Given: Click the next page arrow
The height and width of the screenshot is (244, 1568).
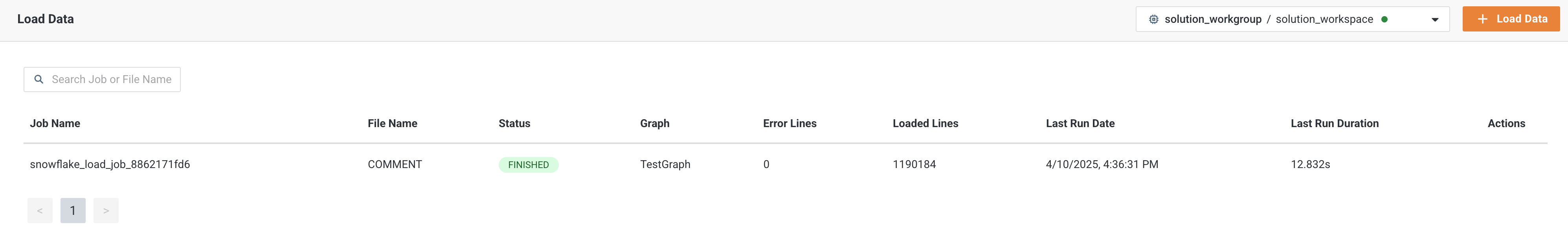Looking at the screenshot, I should [x=106, y=210].
